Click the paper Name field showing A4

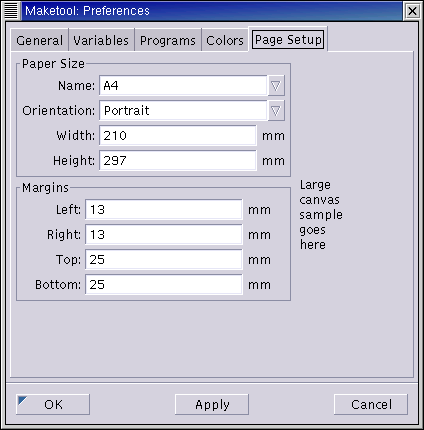coord(183,86)
